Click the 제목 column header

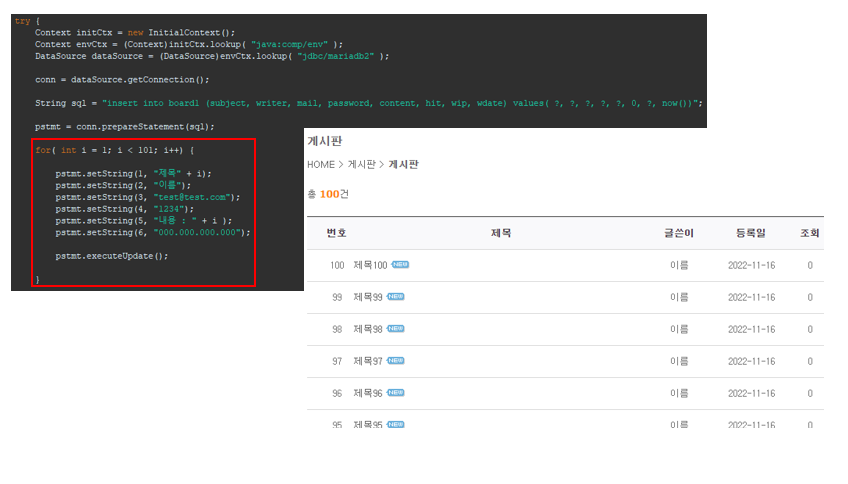(501, 233)
